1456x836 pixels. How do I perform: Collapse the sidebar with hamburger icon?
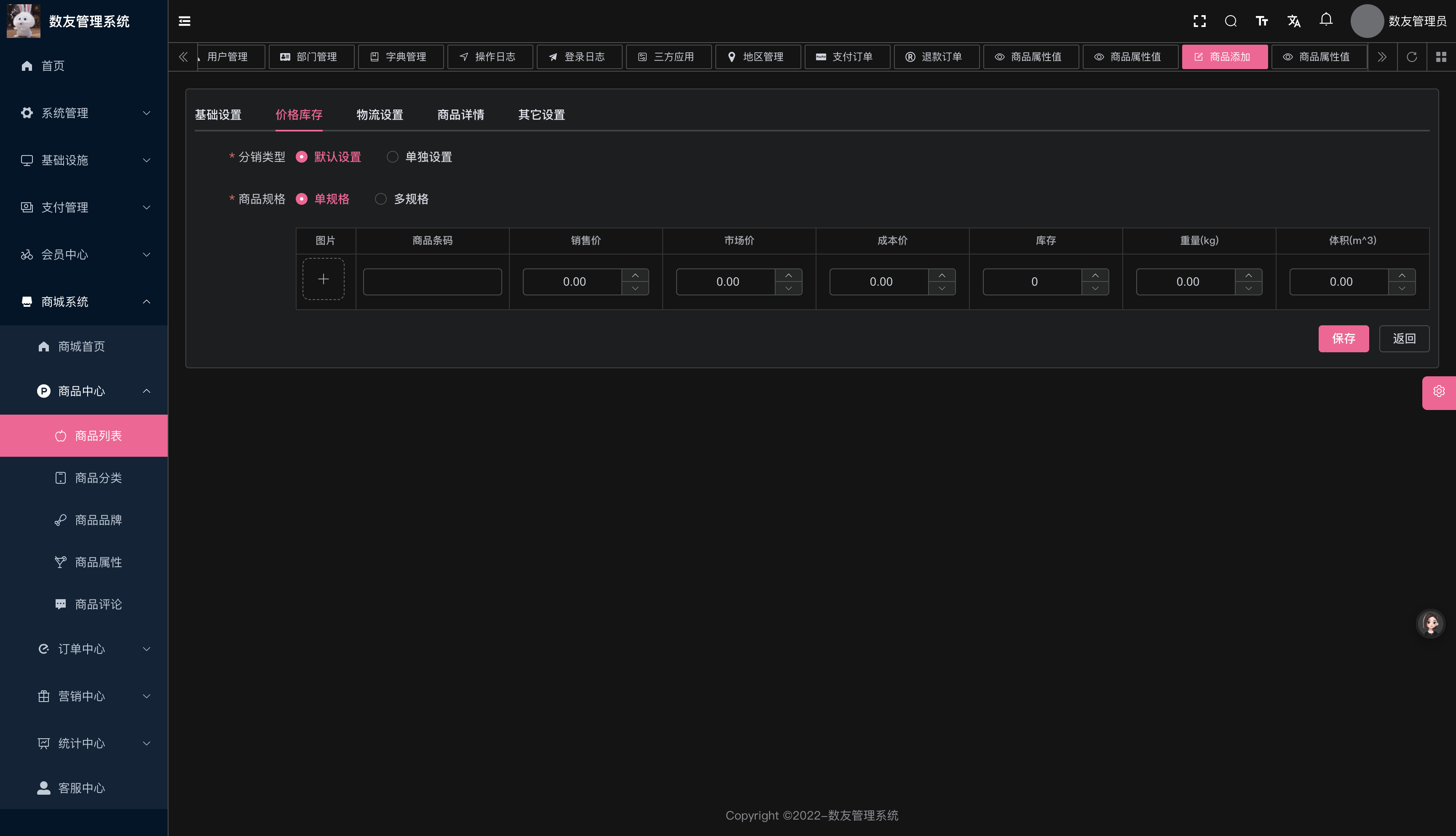point(184,21)
